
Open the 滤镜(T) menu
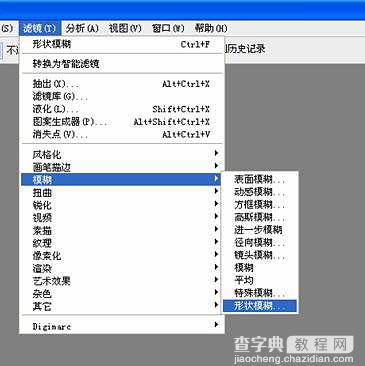coord(40,28)
